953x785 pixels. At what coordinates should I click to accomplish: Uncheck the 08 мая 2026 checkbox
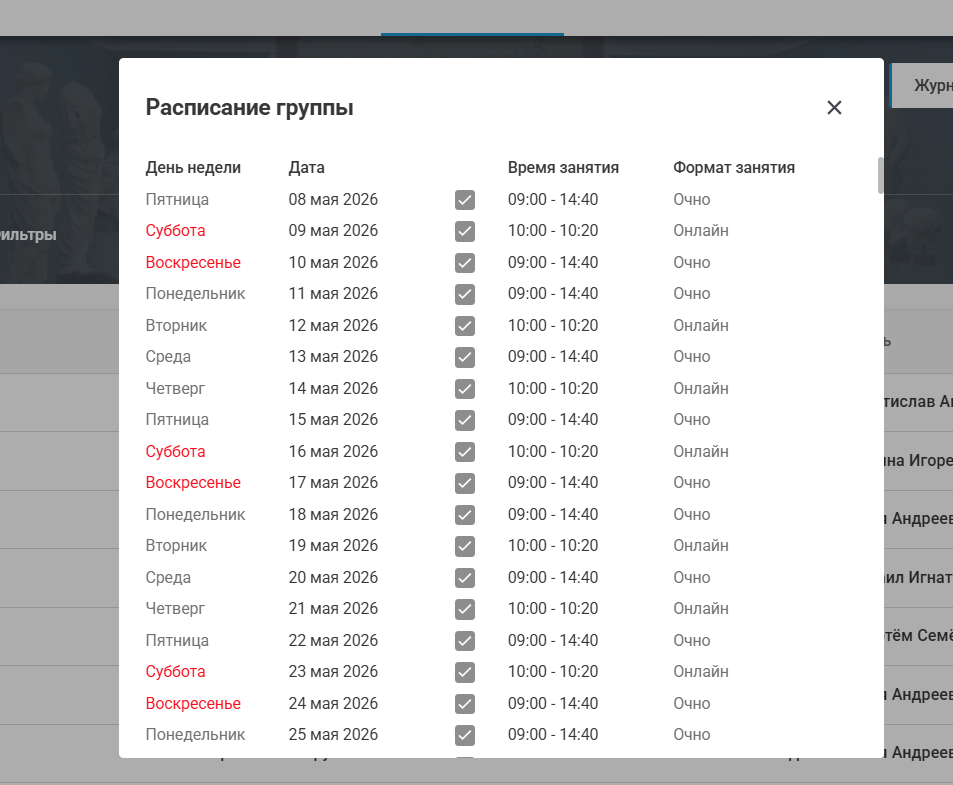tap(465, 200)
